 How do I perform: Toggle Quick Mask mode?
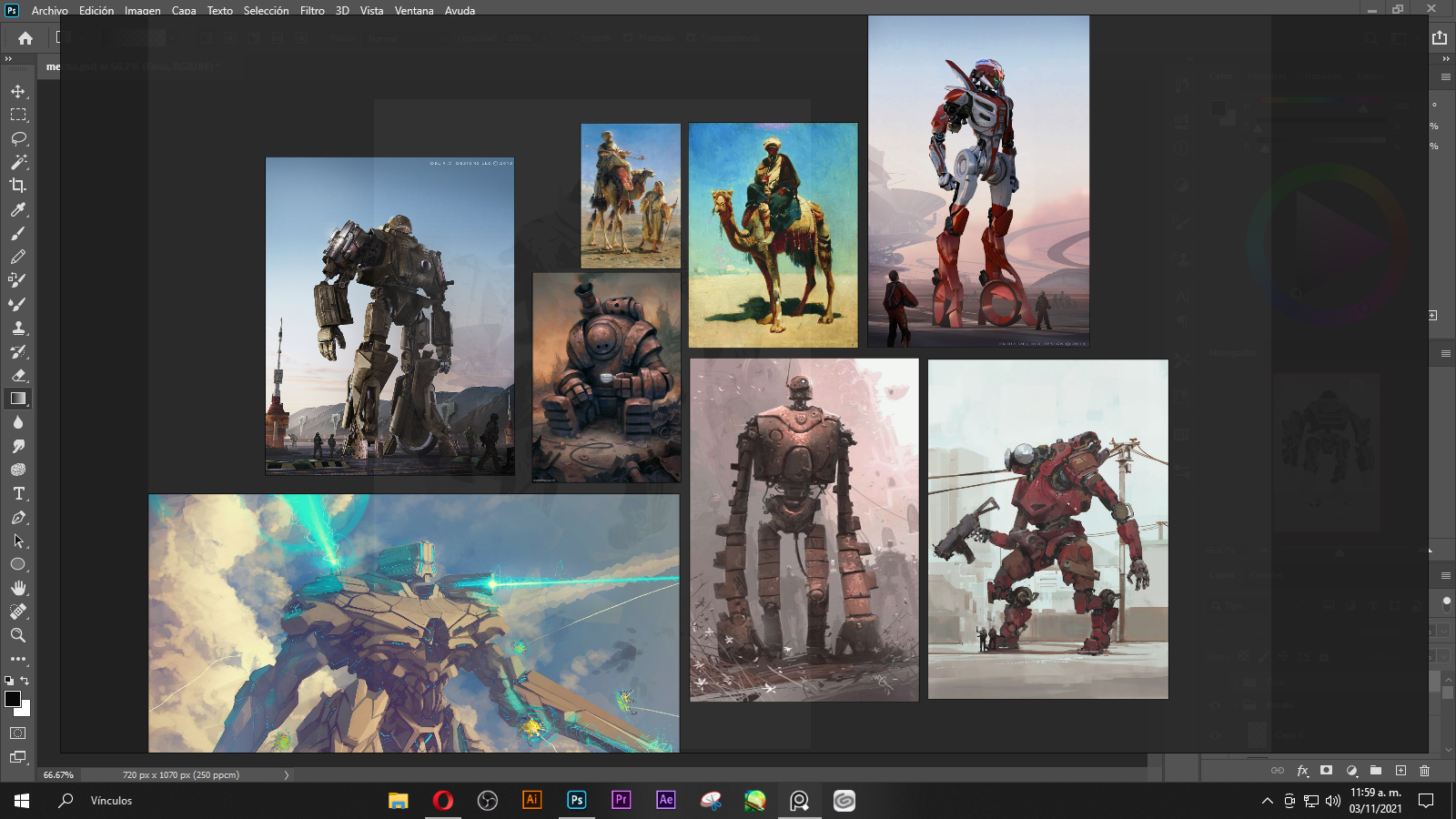point(18,733)
